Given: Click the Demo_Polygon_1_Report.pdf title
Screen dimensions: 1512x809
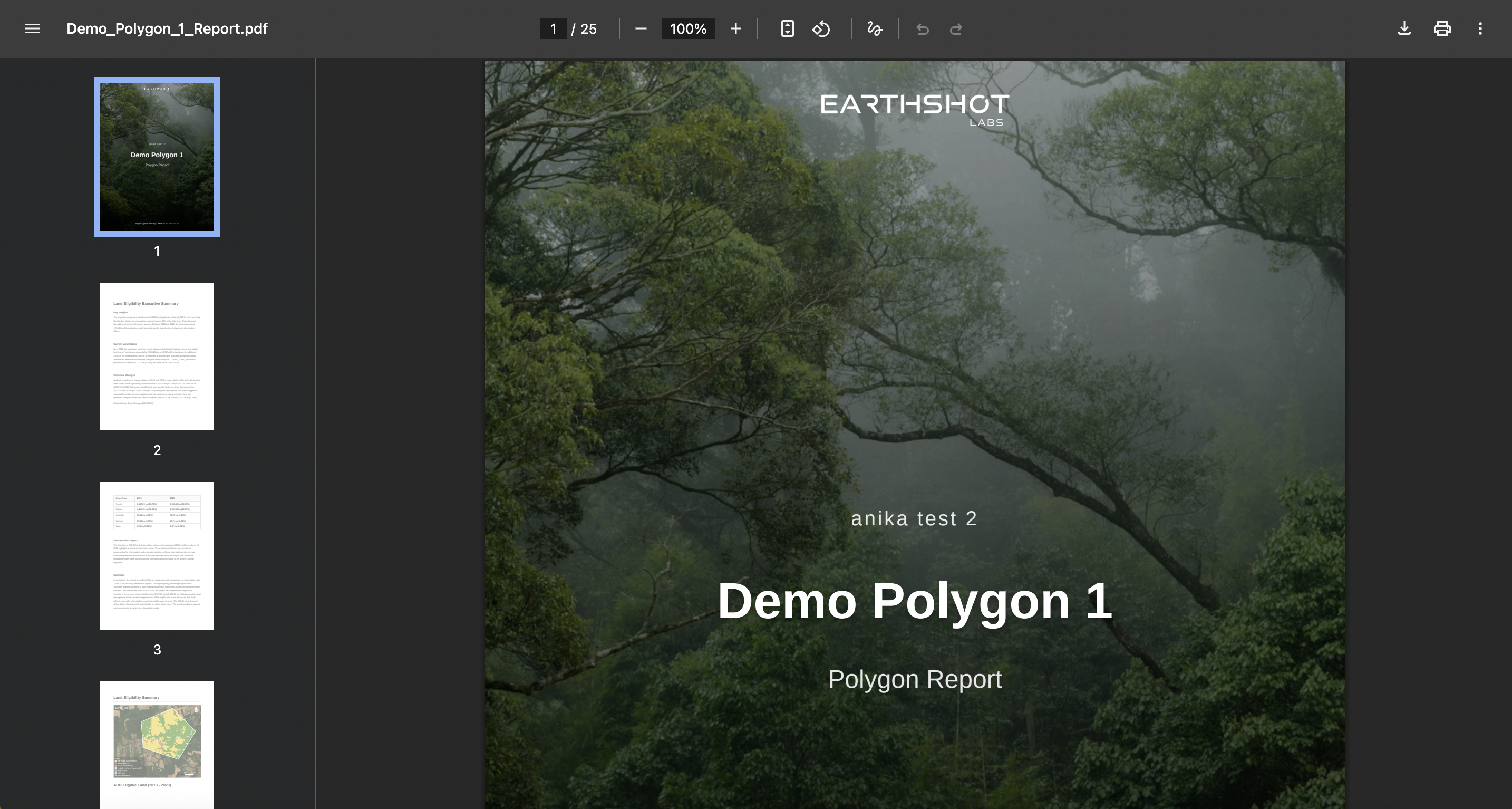Looking at the screenshot, I should (x=167, y=29).
